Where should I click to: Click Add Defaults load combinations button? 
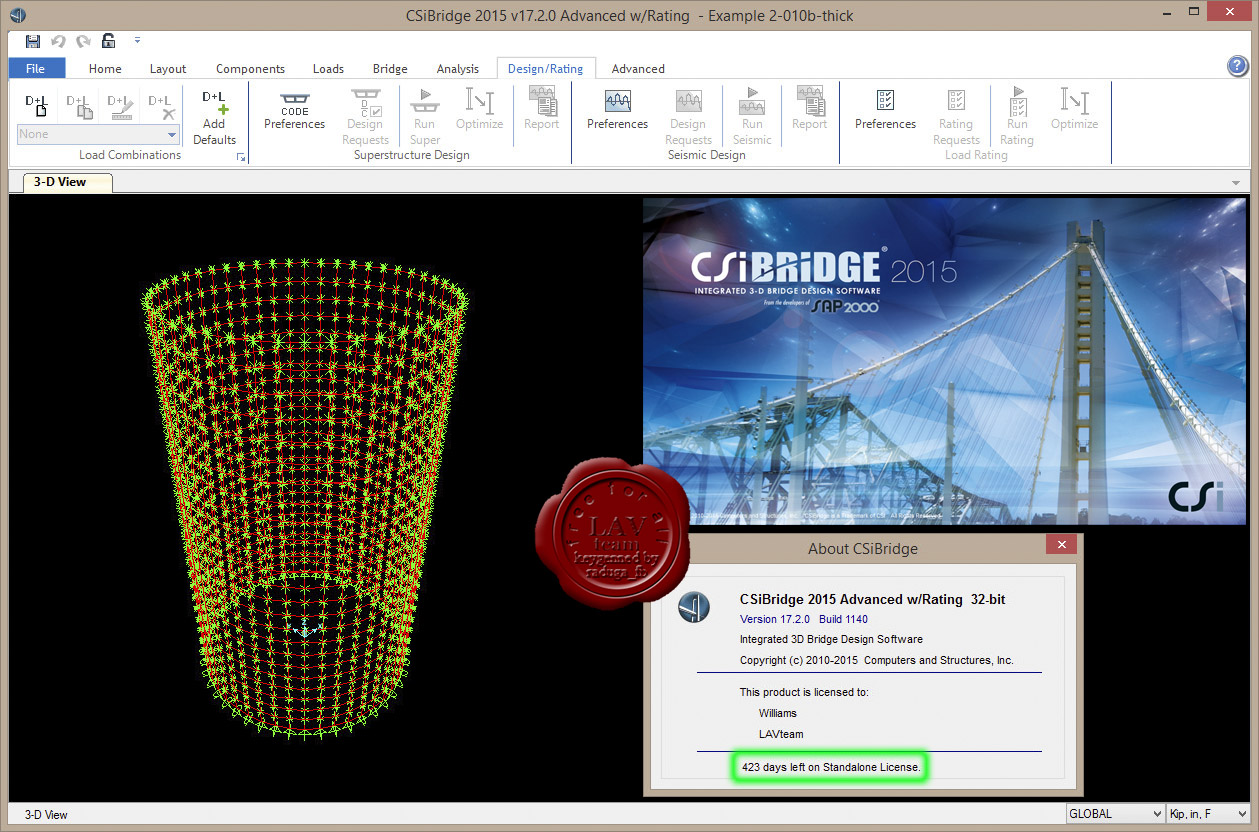tap(215, 118)
